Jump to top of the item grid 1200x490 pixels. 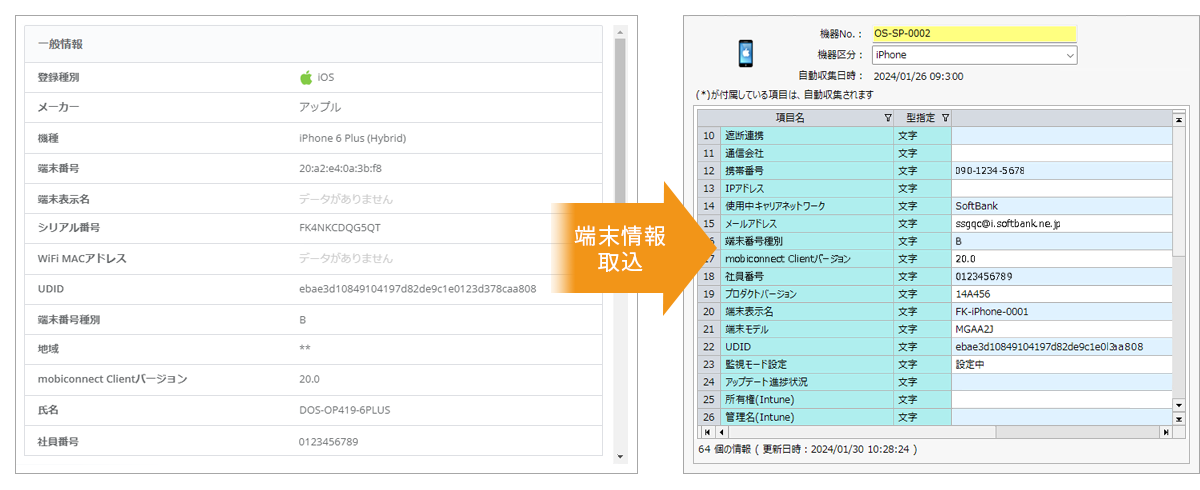pyautogui.click(x=1179, y=117)
